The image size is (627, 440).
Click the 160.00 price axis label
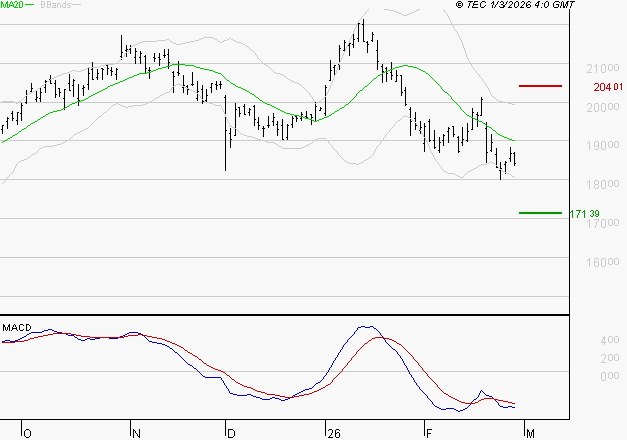click(603, 262)
